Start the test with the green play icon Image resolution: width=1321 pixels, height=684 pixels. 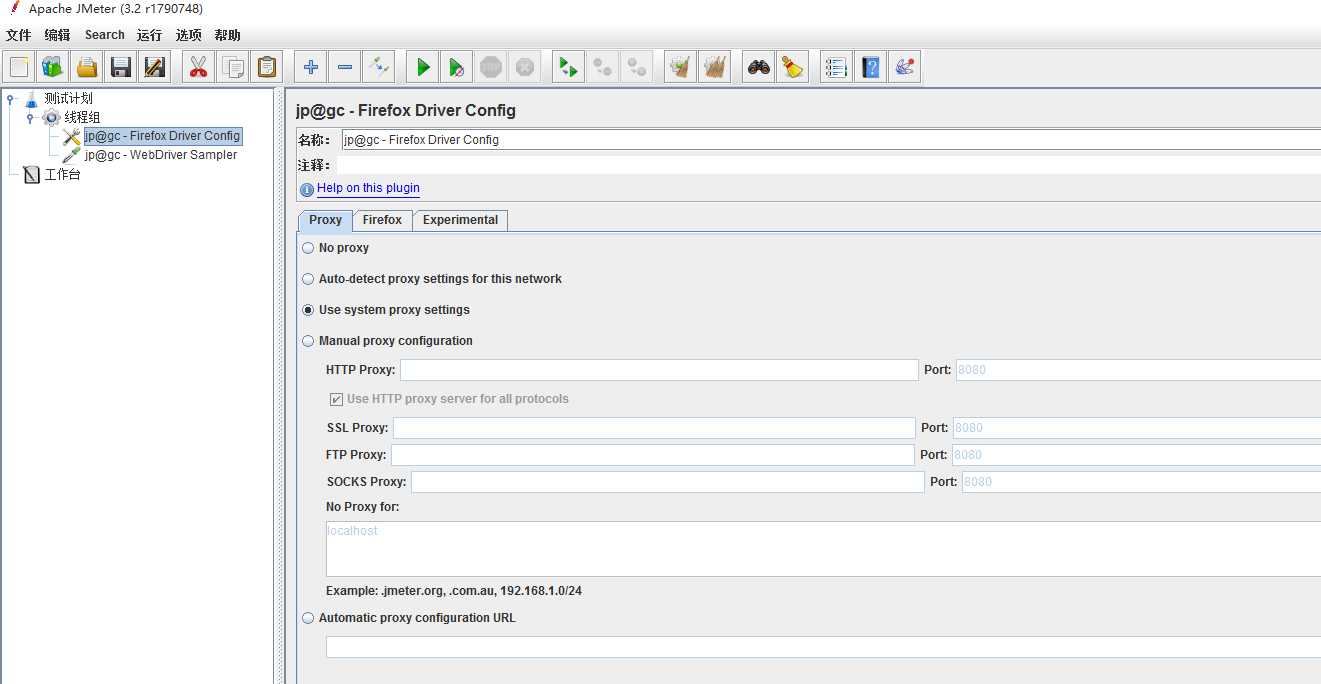click(x=423, y=67)
